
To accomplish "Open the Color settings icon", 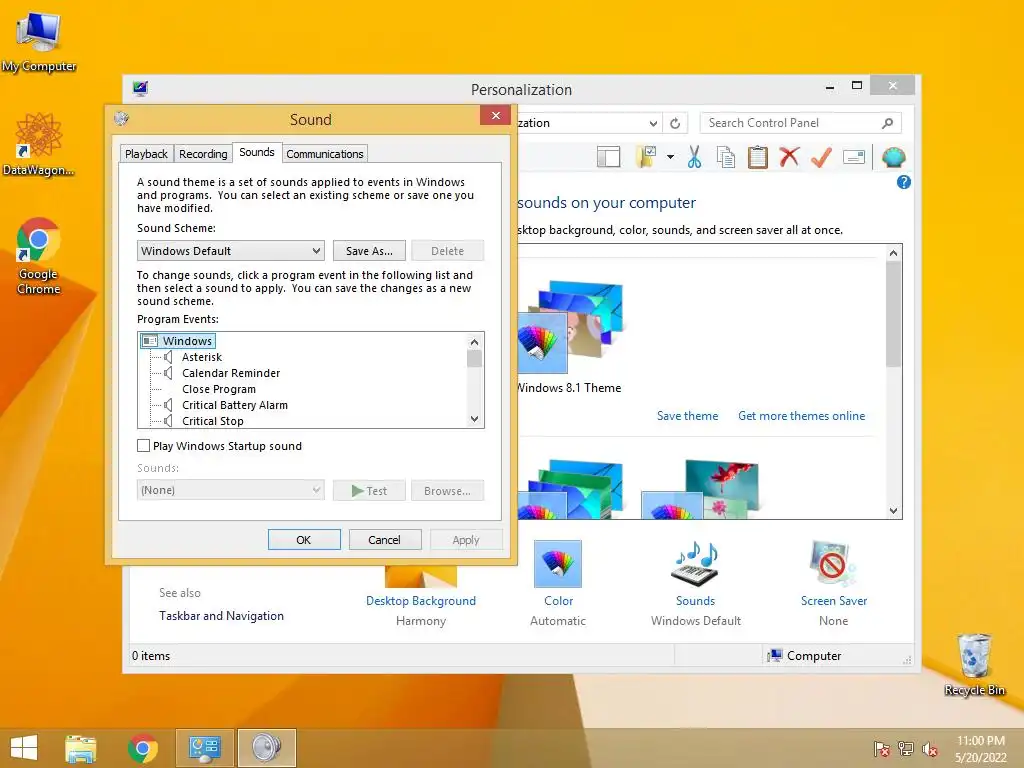I will coord(558,564).
